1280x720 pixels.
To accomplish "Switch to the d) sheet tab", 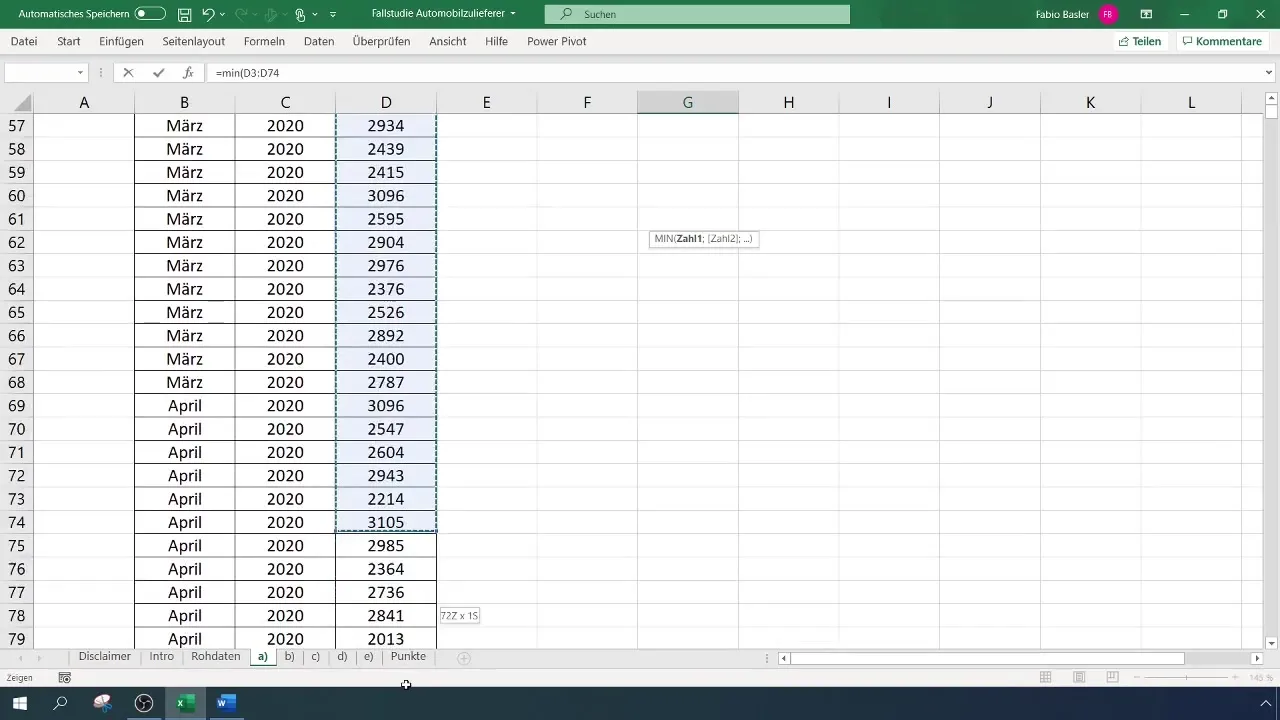I will pyautogui.click(x=342, y=656).
